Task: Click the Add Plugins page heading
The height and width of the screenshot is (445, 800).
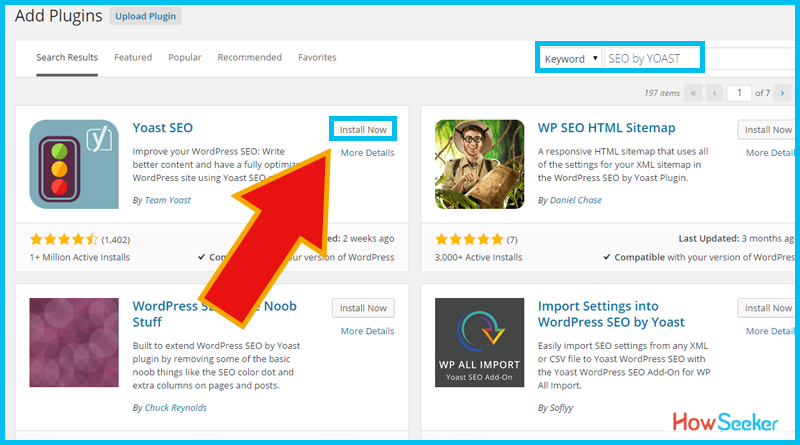Action: (x=59, y=16)
